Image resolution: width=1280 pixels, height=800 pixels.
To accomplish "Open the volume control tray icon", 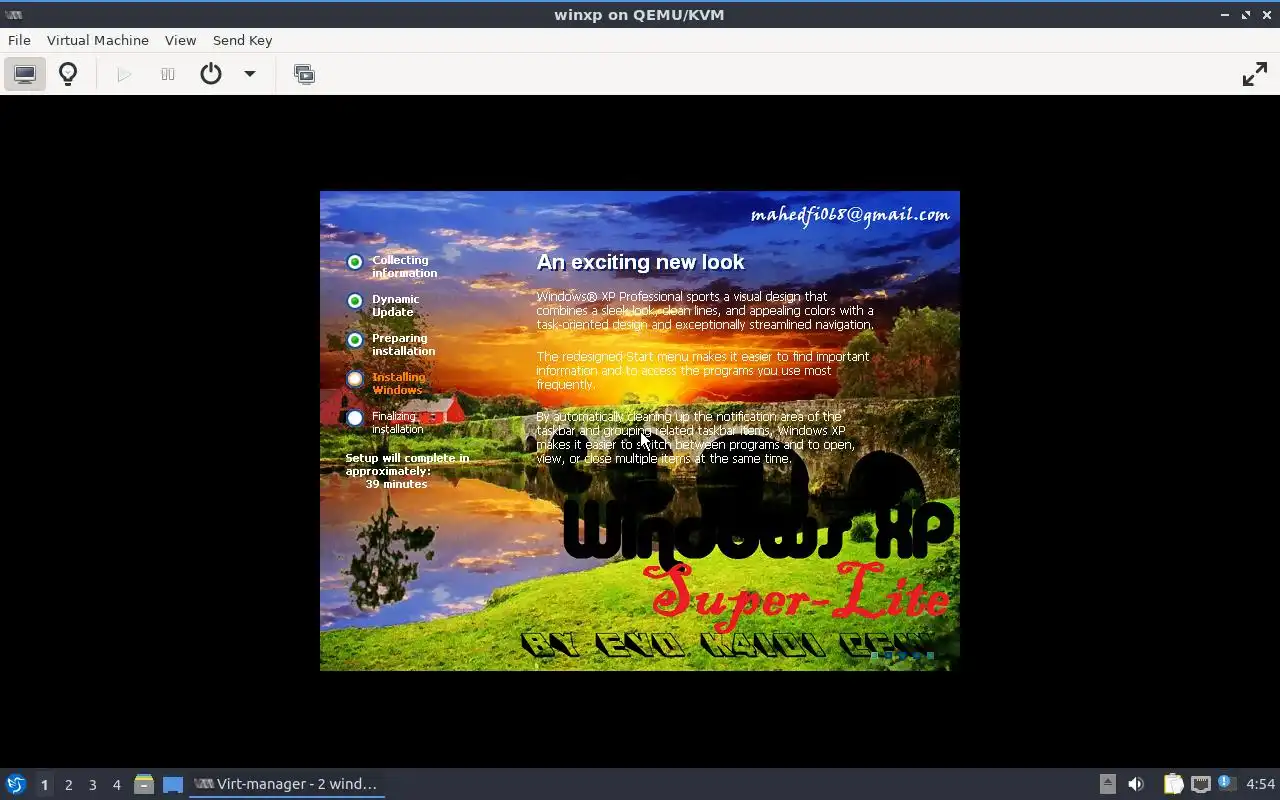I will click(1136, 784).
